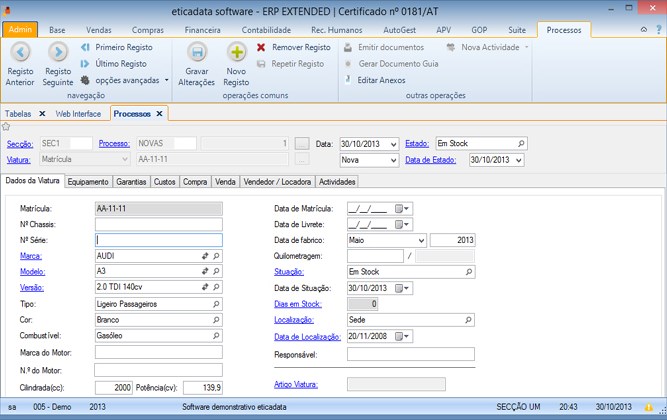Viewport: 667px width, 420px height.
Task: Click the Artigo Viatura link
Action: pos(295,383)
